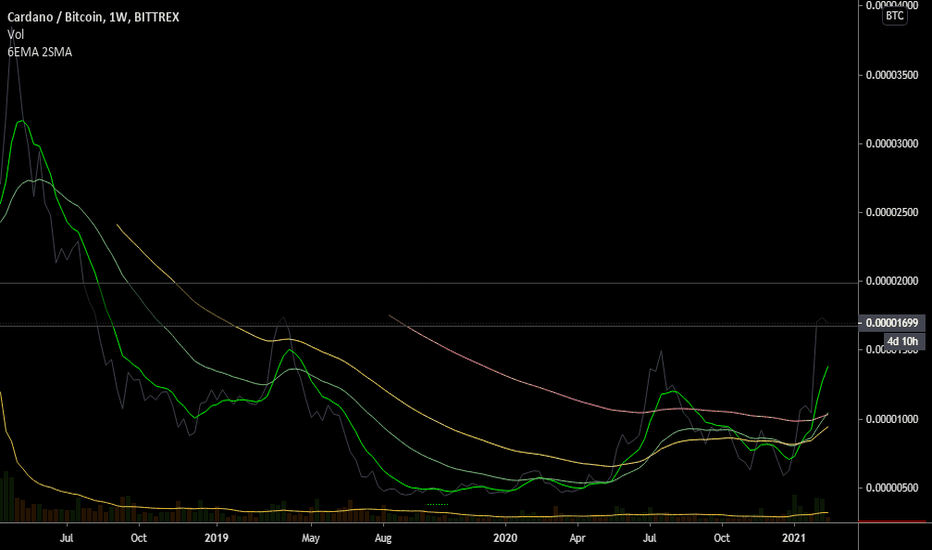
Task: Click the 4d 10h countdown label
Action: click(902, 341)
